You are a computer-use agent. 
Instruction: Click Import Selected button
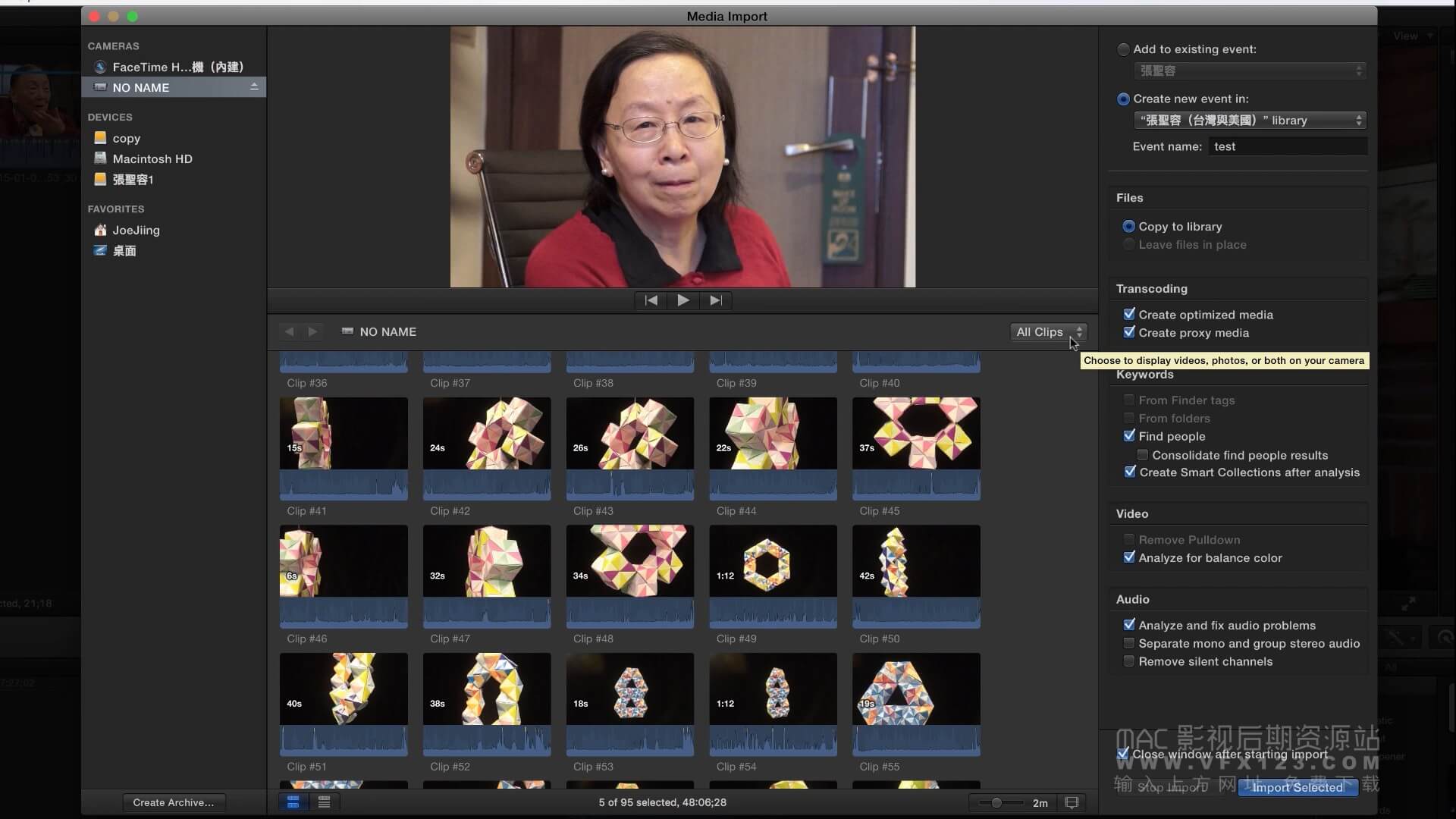(x=1297, y=787)
